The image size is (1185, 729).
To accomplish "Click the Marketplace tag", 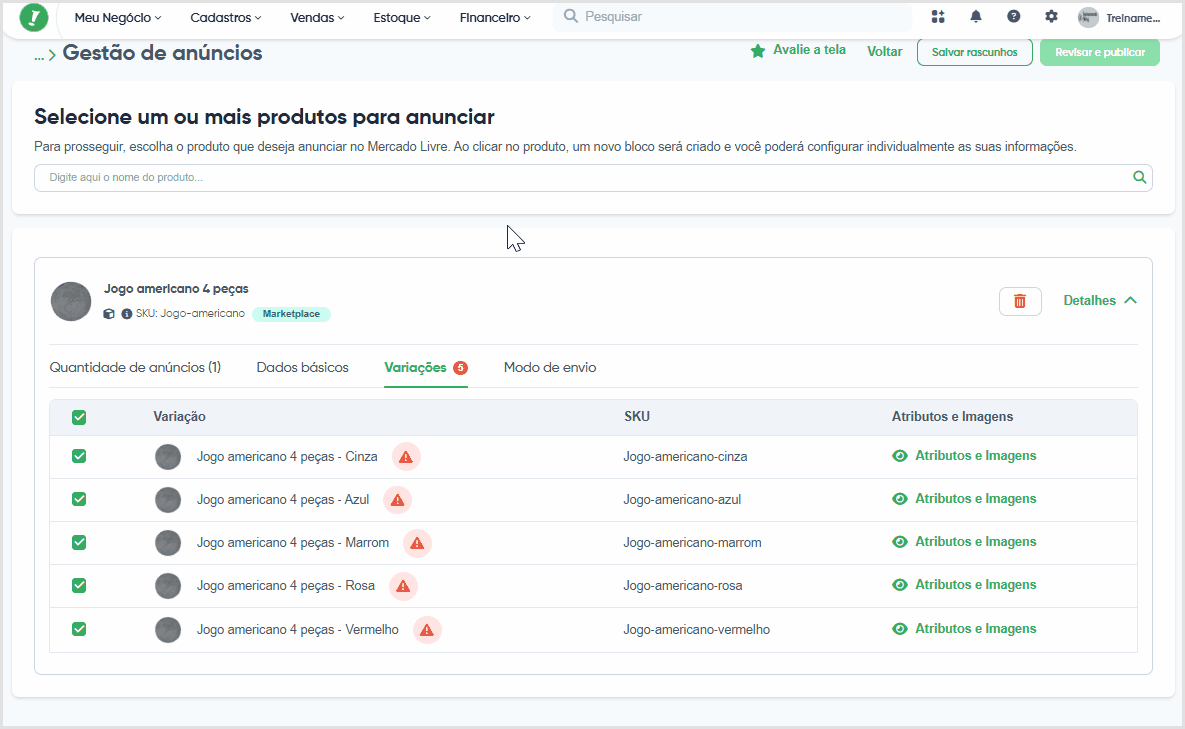I will (291, 314).
